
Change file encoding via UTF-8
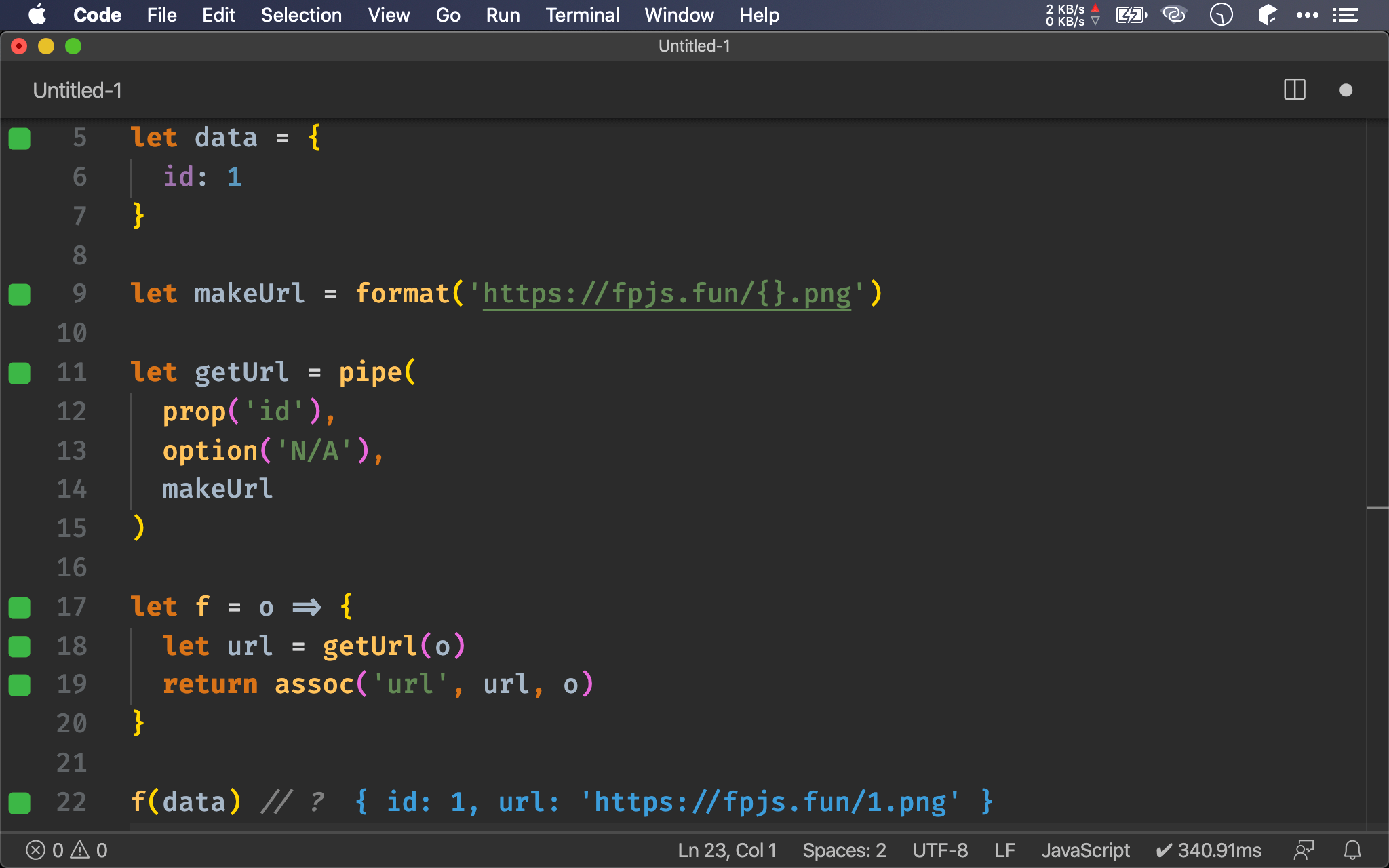coord(940,850)
